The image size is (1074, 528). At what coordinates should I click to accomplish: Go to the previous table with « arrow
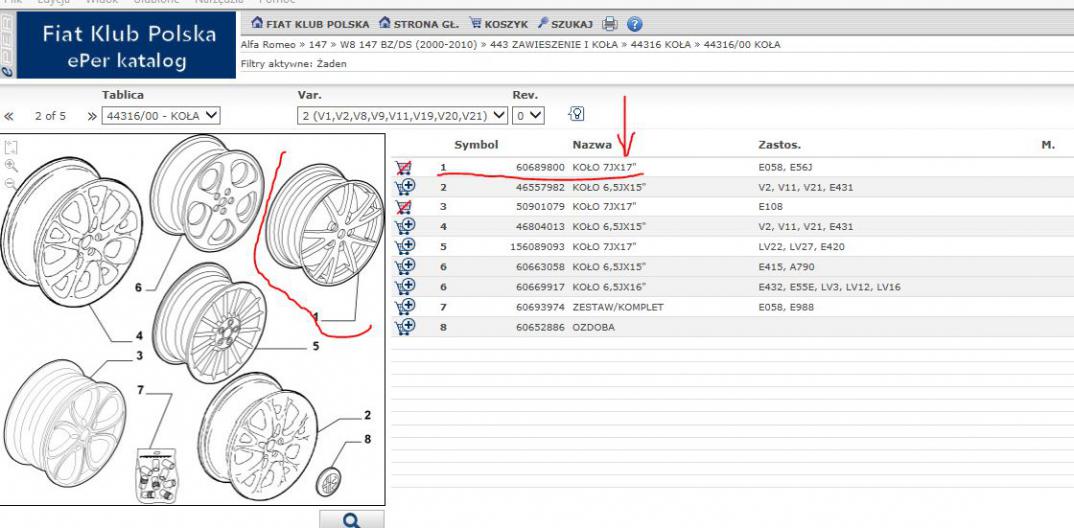(9, 116)
